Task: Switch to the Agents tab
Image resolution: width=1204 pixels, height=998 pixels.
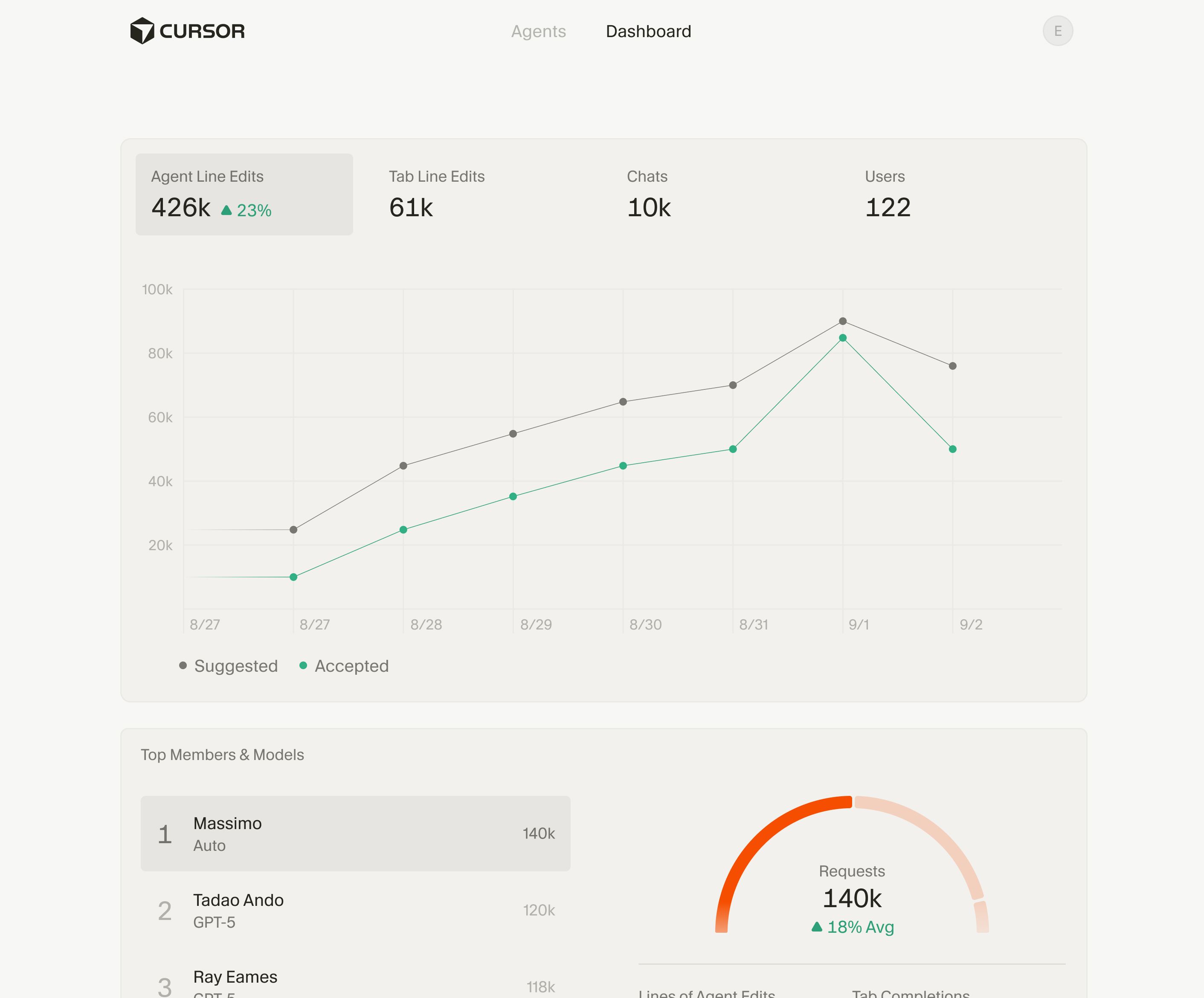Action: click(x=538, y=31)
